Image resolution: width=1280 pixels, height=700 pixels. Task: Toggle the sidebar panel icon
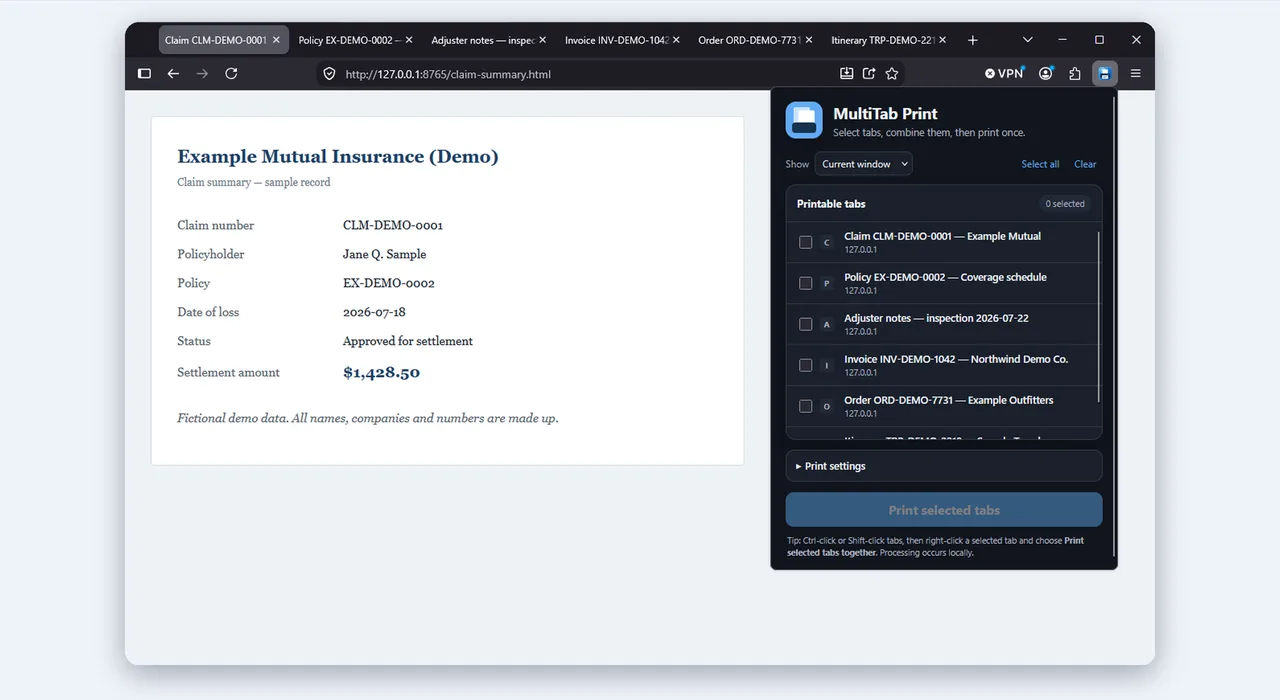[x=144, y=73]
